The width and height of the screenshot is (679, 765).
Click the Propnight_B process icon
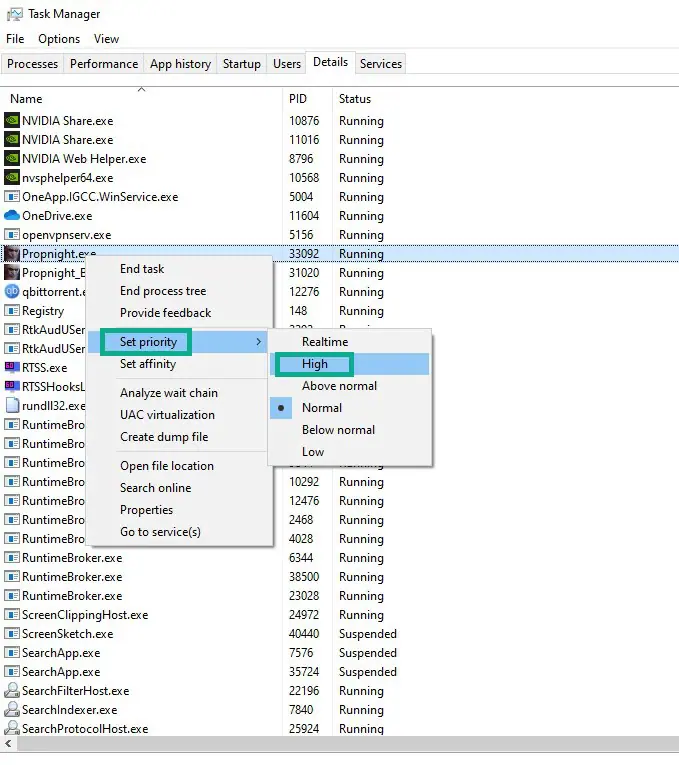[x=12, y=272]
